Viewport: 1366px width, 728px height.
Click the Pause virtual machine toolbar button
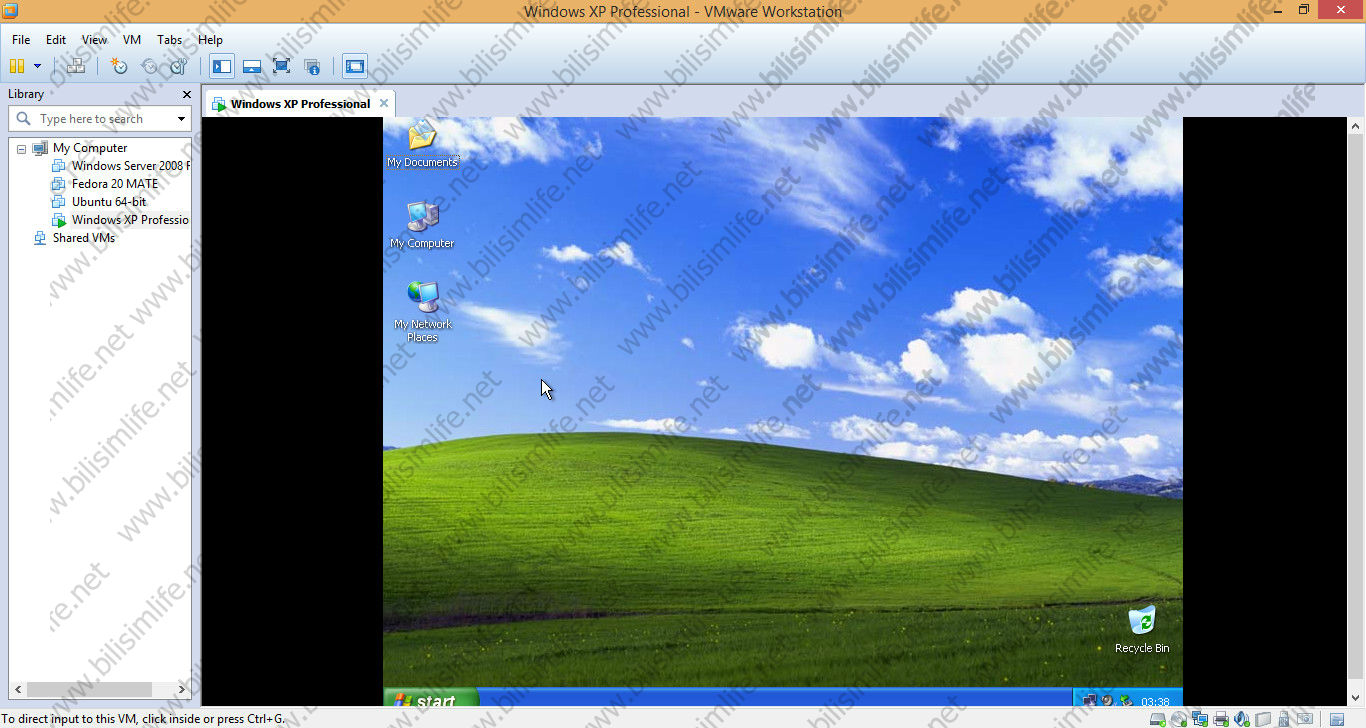17,66
